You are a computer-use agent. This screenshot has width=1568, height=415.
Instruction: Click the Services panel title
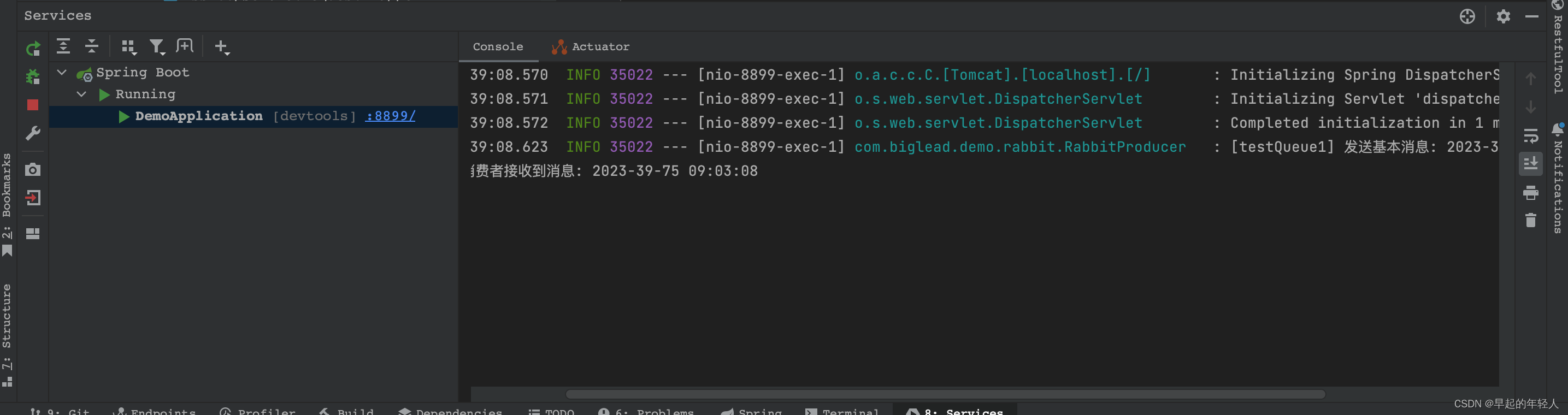tap(58, 16)
